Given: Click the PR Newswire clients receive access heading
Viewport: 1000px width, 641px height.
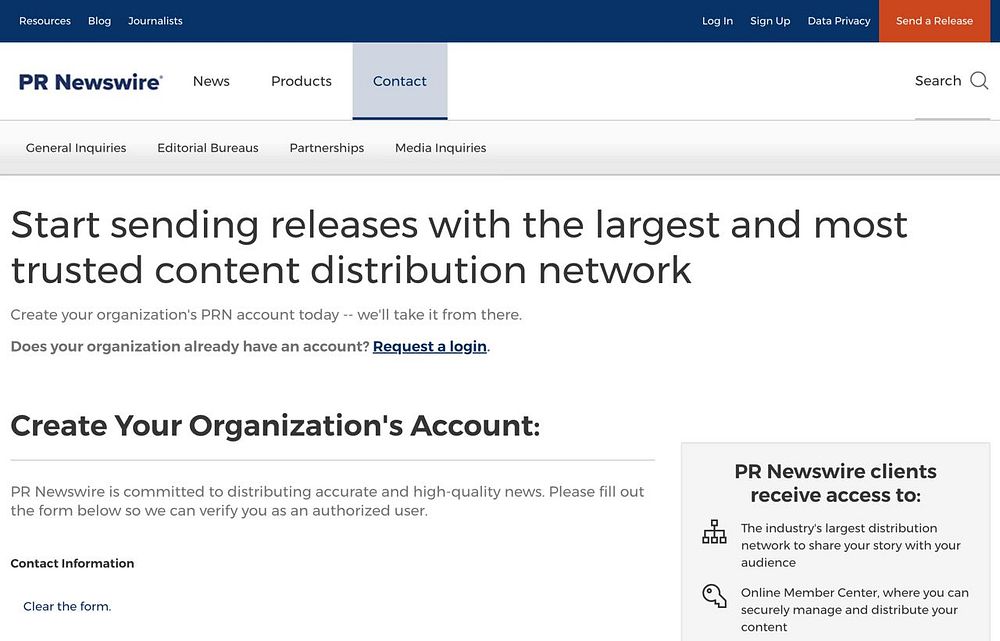Looking at the screenshot, I should (835, 483).
